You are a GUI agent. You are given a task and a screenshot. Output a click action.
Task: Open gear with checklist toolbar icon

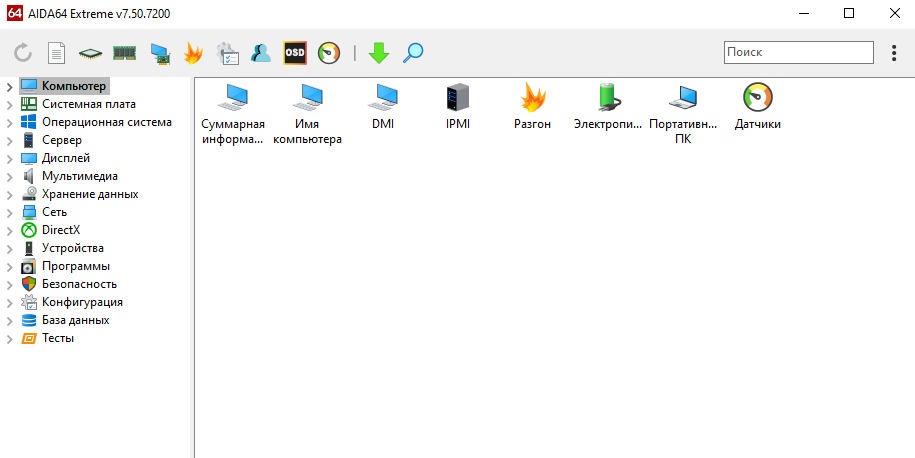pyautogui.click(x=227, y=53)
